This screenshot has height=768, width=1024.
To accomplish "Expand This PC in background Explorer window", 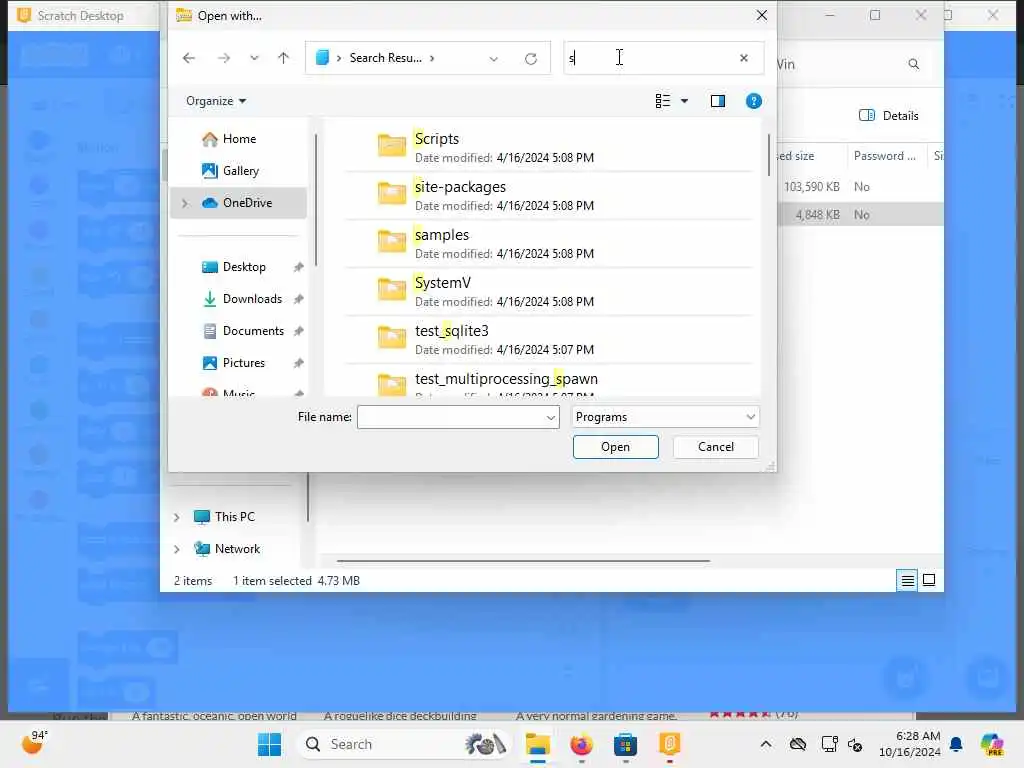I will 176,517.
